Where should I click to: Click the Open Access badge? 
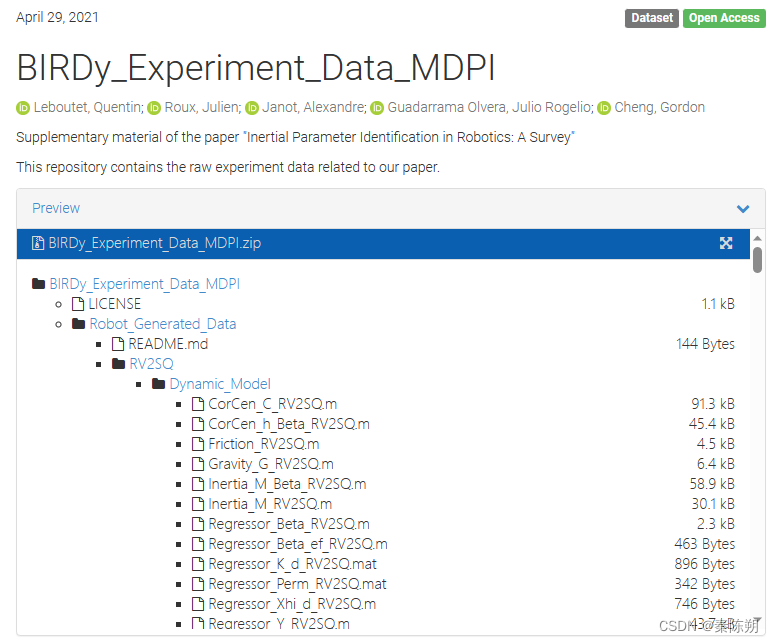(724, 18)
